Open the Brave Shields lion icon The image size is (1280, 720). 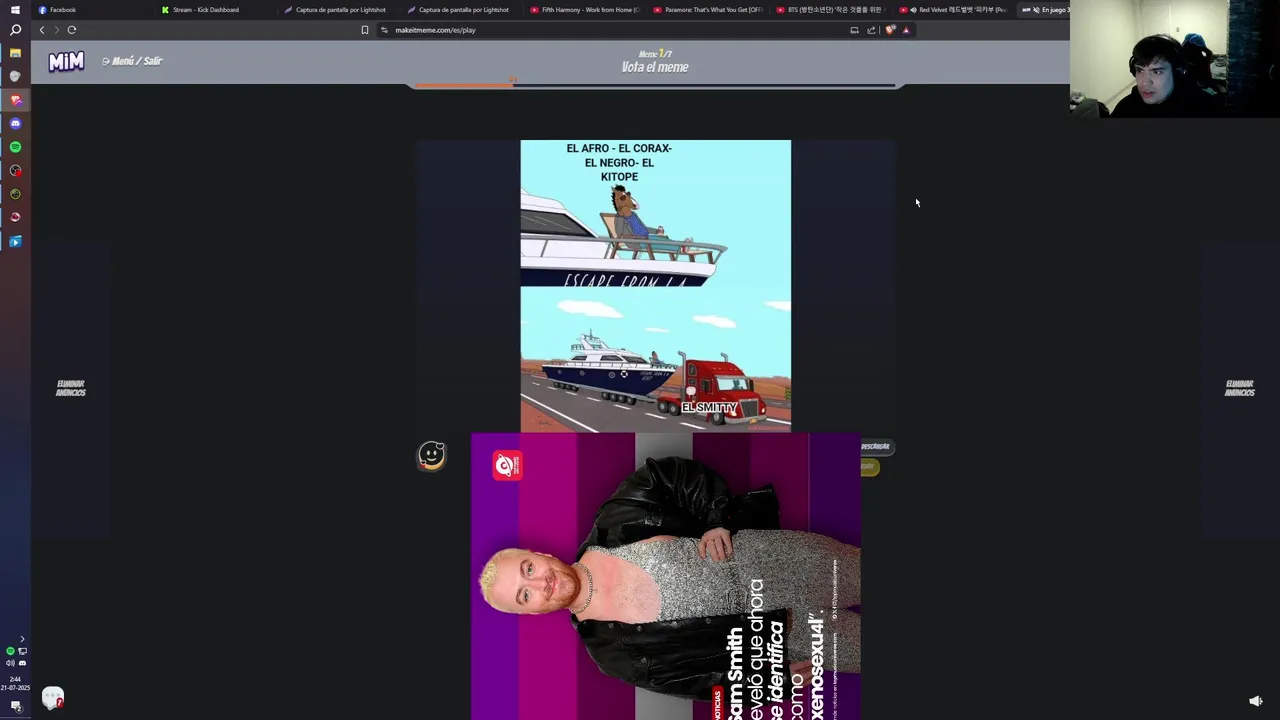click(890, 30)
